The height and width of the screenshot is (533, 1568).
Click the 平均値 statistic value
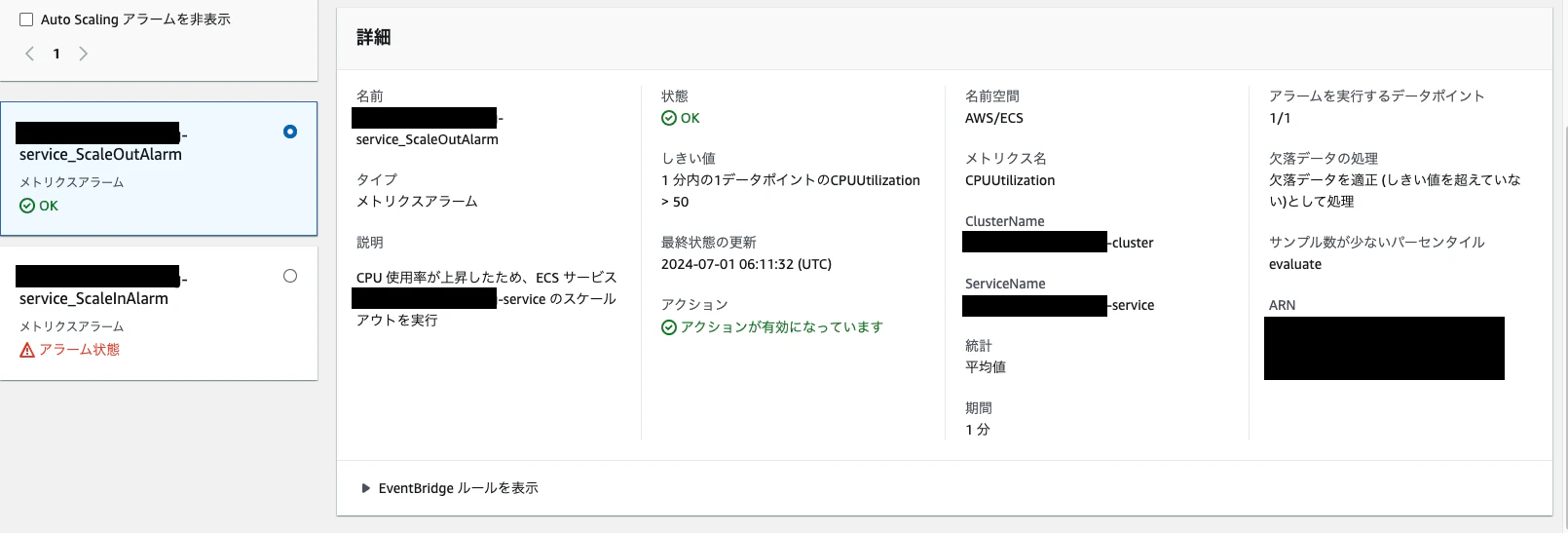(986, 367)
